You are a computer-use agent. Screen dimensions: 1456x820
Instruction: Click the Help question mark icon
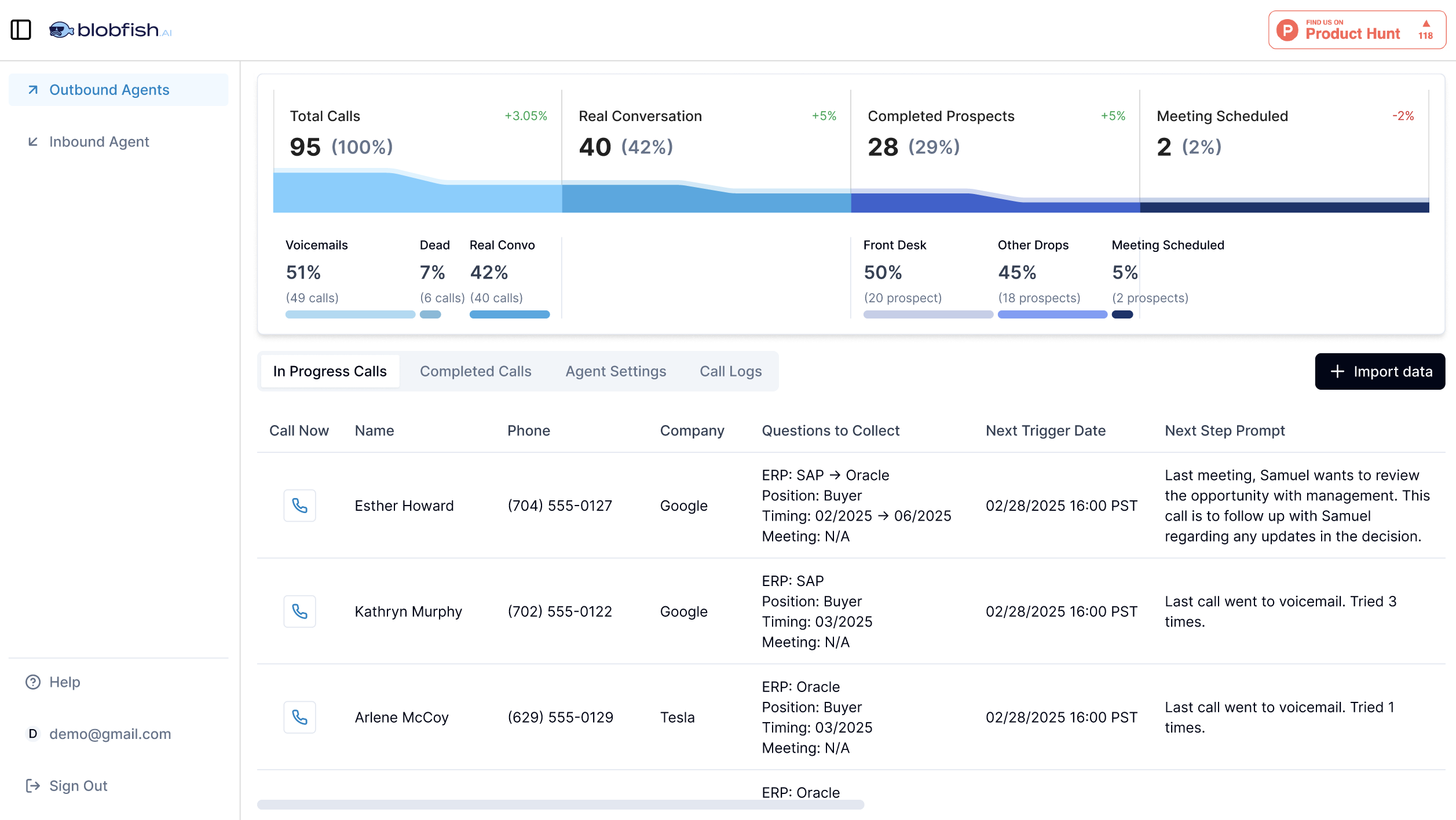pyautogui.click(x=33, y=682)
